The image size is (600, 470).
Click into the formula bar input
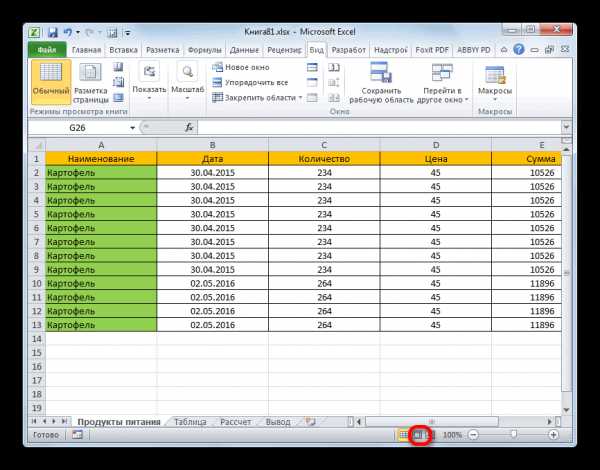(x=379, y=128)
